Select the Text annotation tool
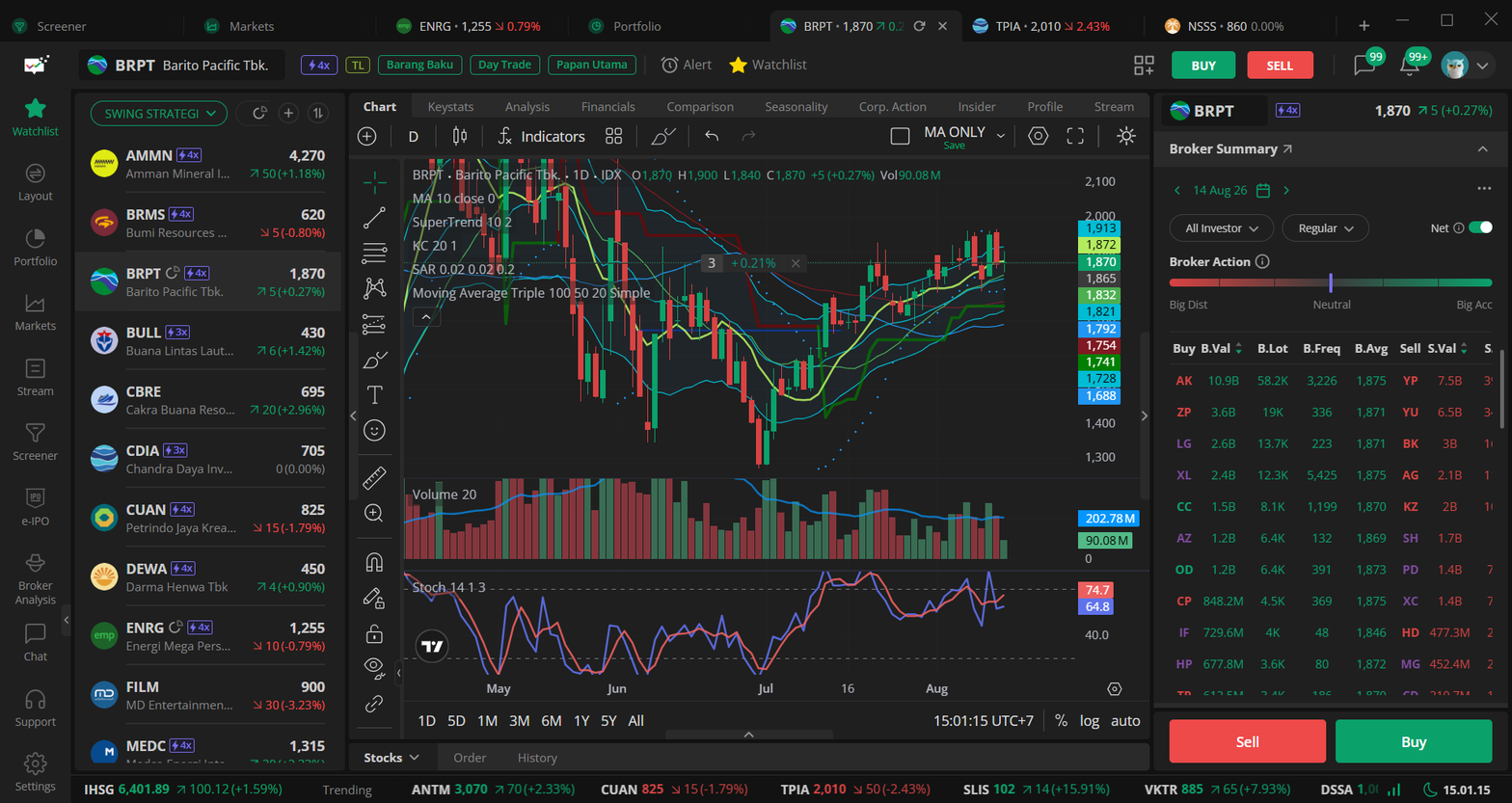The image size is (1512, 803). (x=375, y=394)
